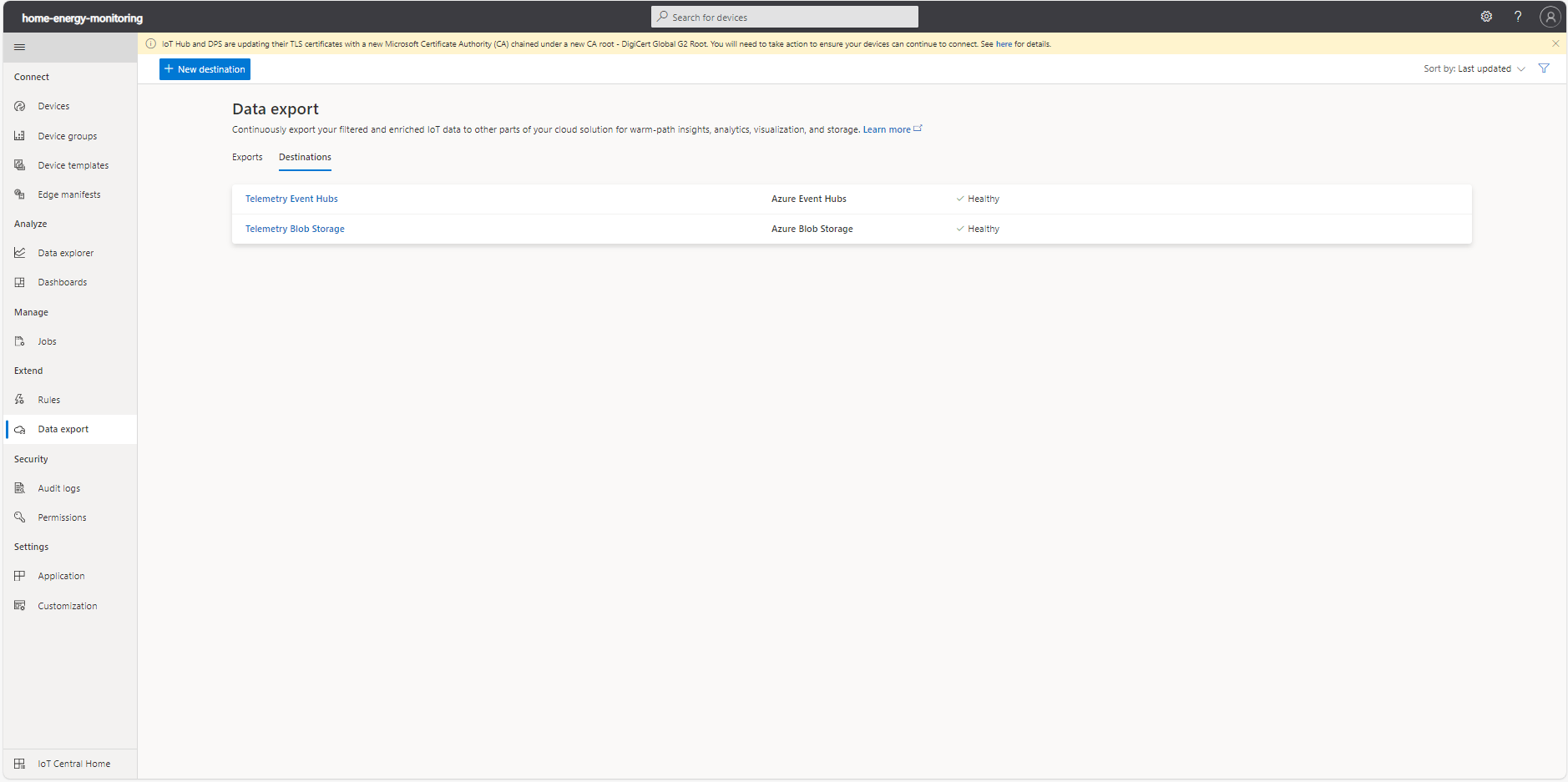Switch to the Exports tab

(247, 157)
